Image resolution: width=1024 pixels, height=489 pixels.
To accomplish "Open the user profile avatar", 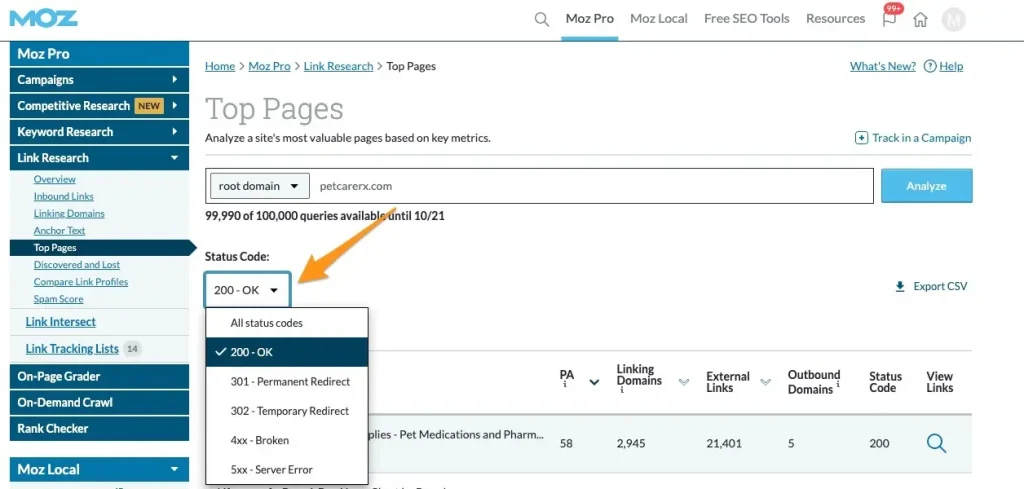I will 954,19.
